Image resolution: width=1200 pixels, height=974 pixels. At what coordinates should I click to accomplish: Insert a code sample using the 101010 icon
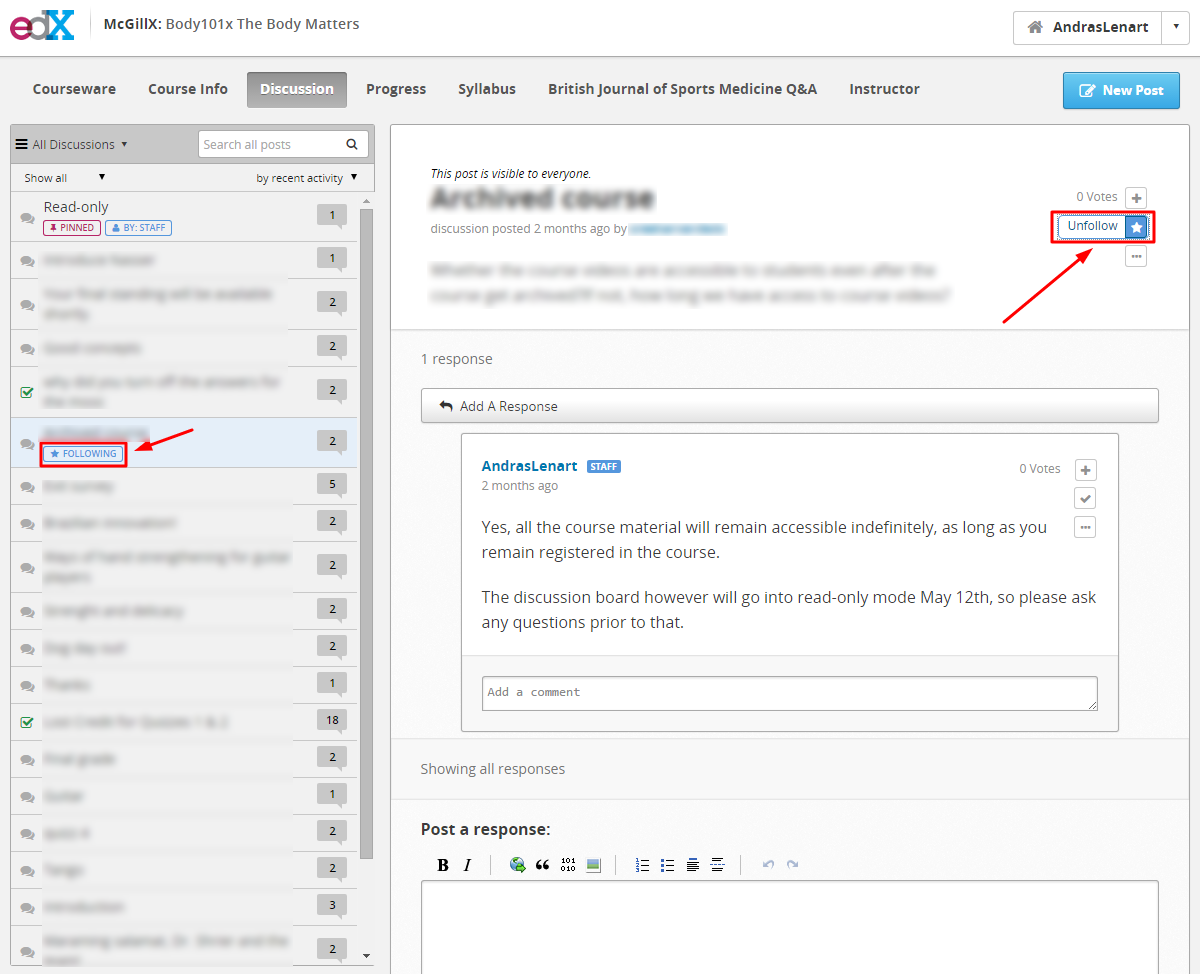point(568,865)
